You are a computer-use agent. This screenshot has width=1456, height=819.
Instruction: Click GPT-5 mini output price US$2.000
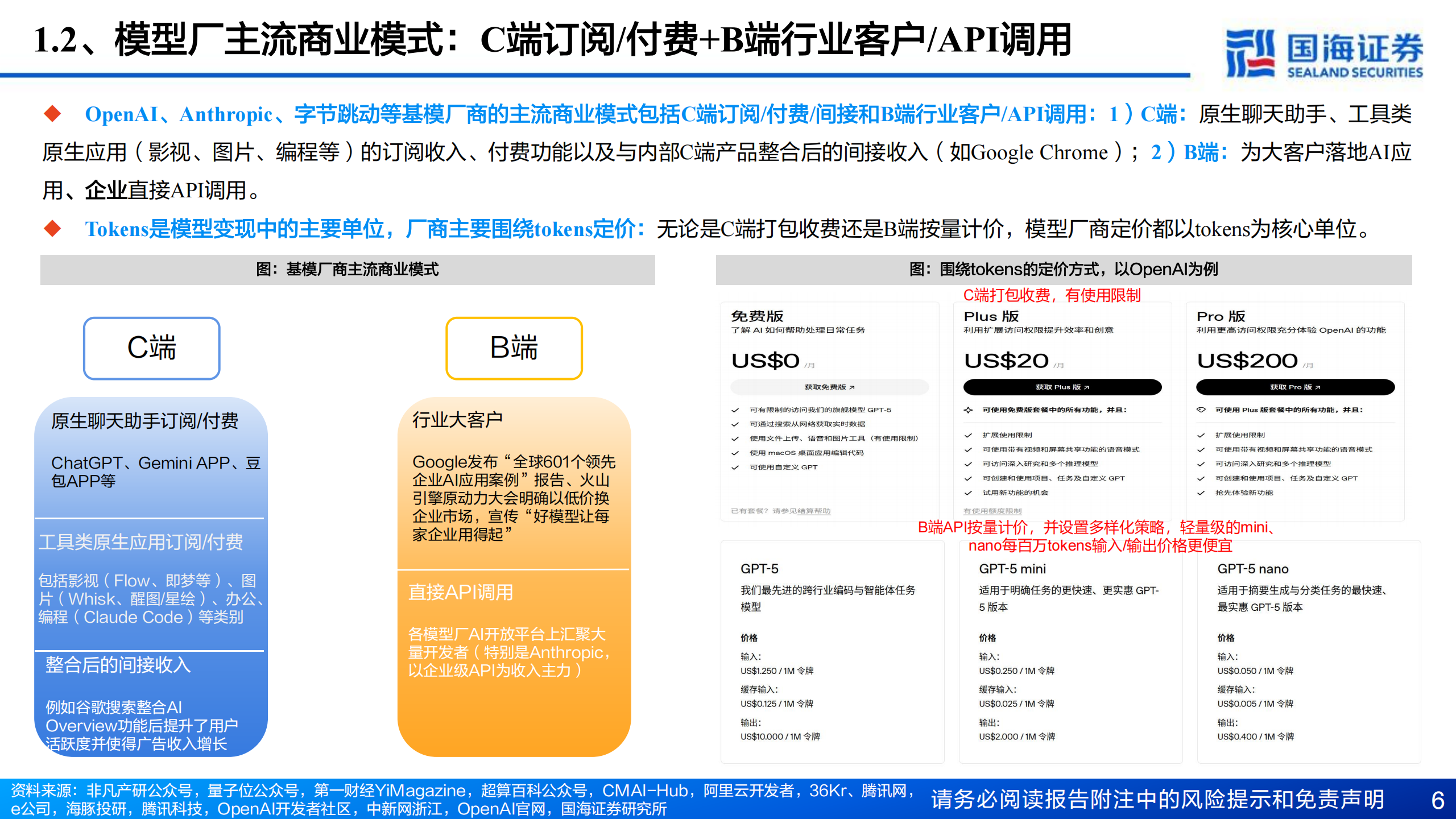1017,737
